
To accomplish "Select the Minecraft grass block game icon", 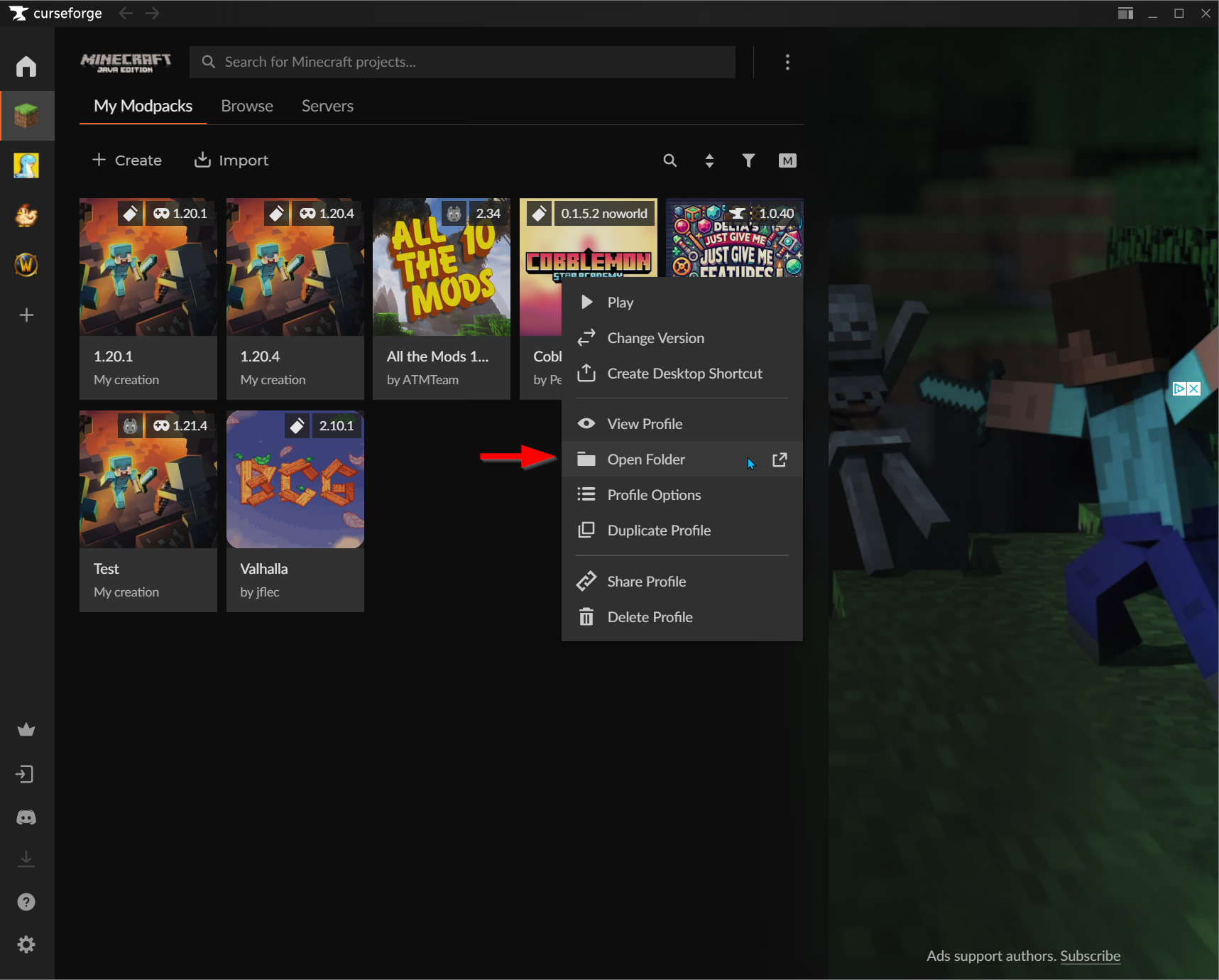I will click(x=26, y=116).
